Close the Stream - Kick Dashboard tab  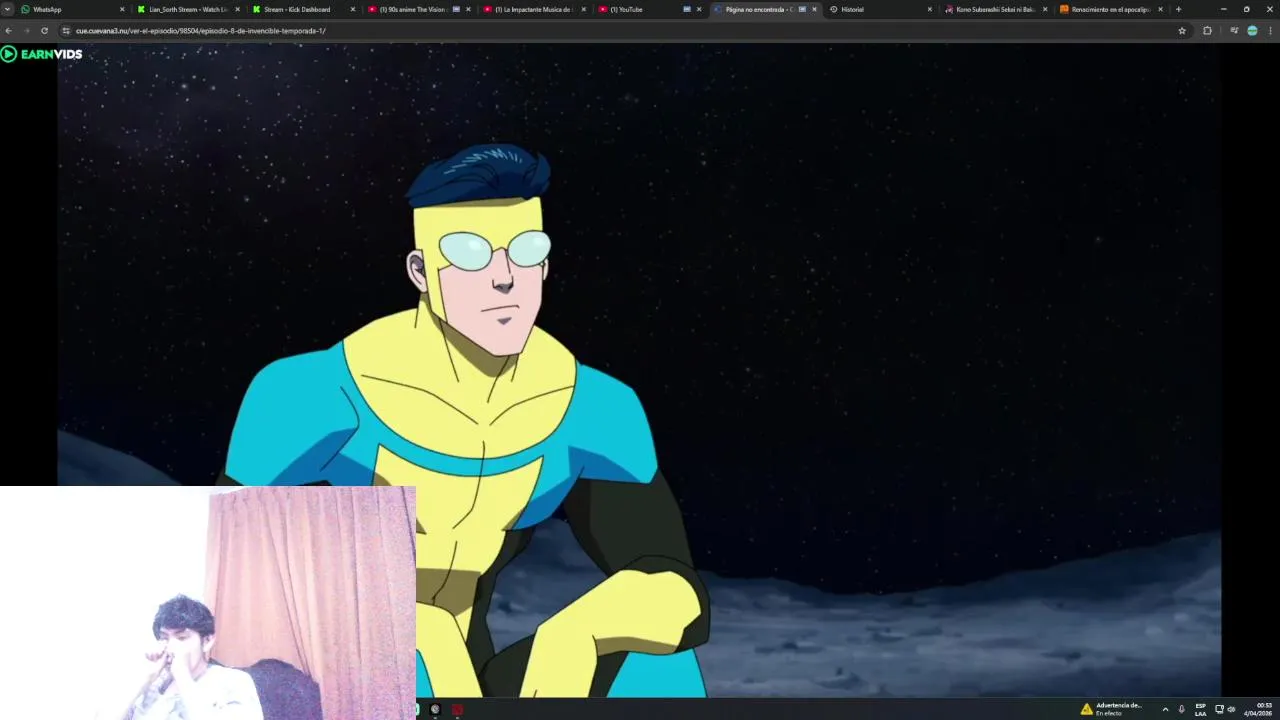(352, 9)
